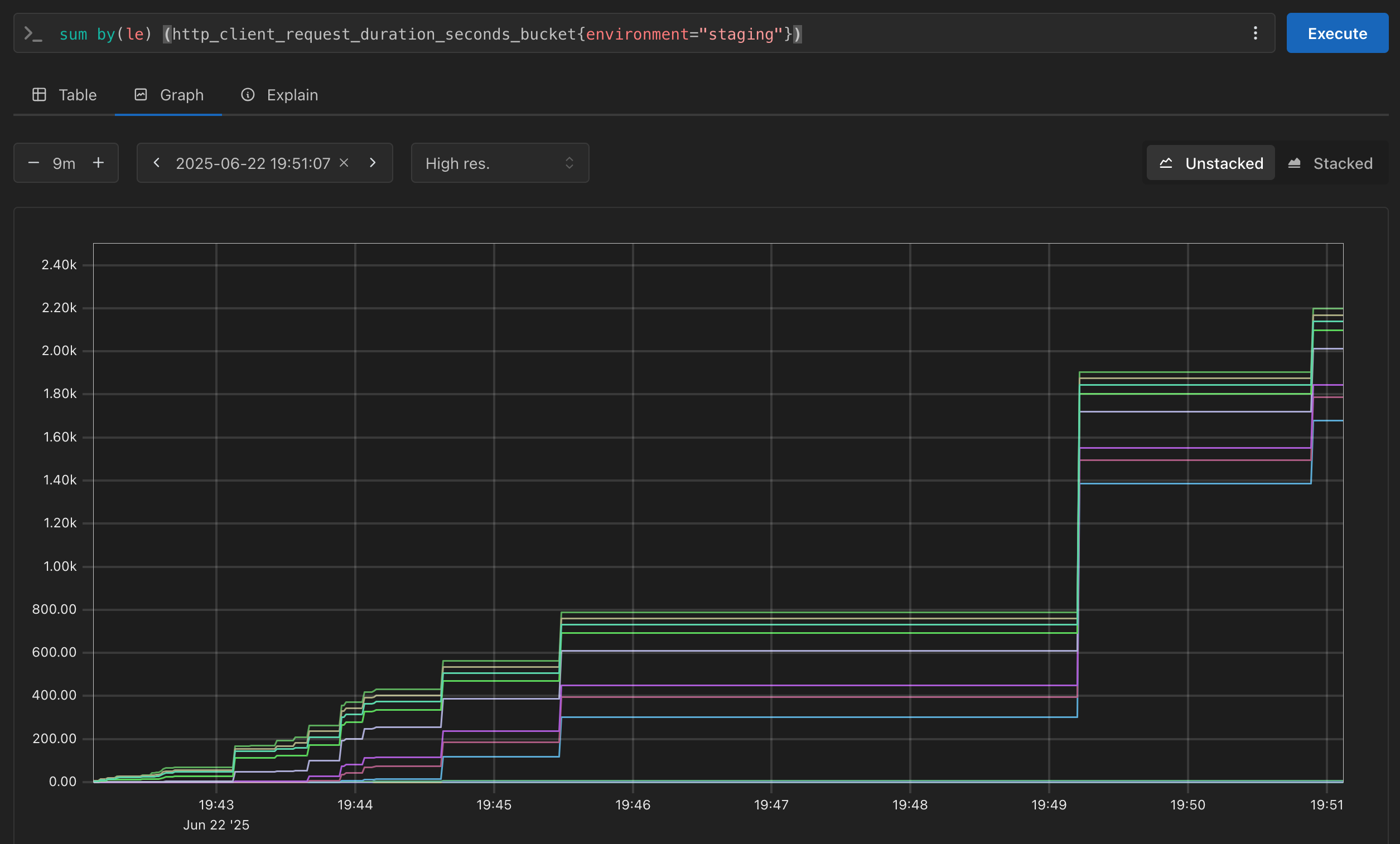Click the Stacked area chart icon
Screen dimensions: 1400x844
coord(1295,163)
